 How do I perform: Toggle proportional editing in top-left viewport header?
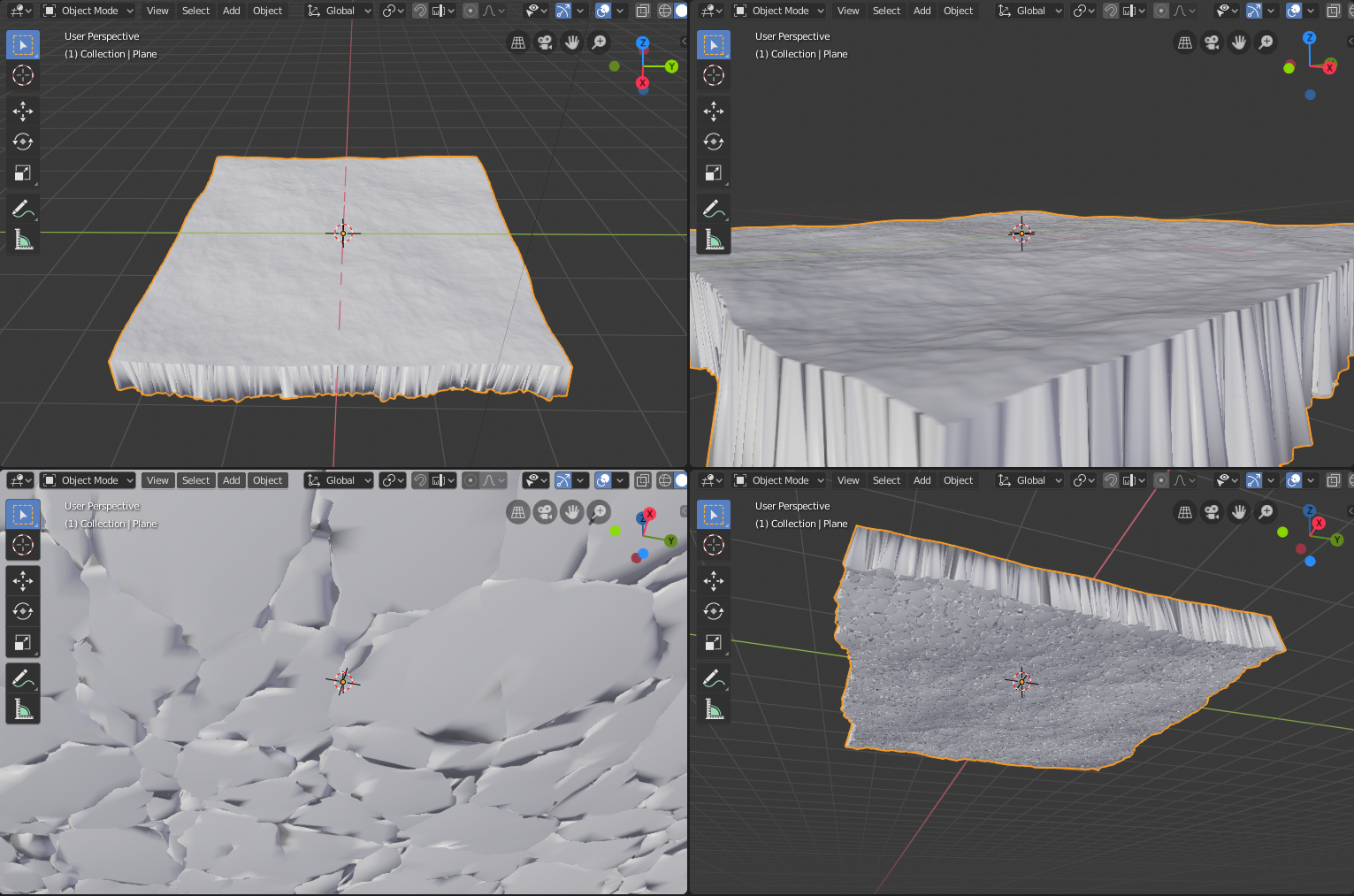click(470, 11)
